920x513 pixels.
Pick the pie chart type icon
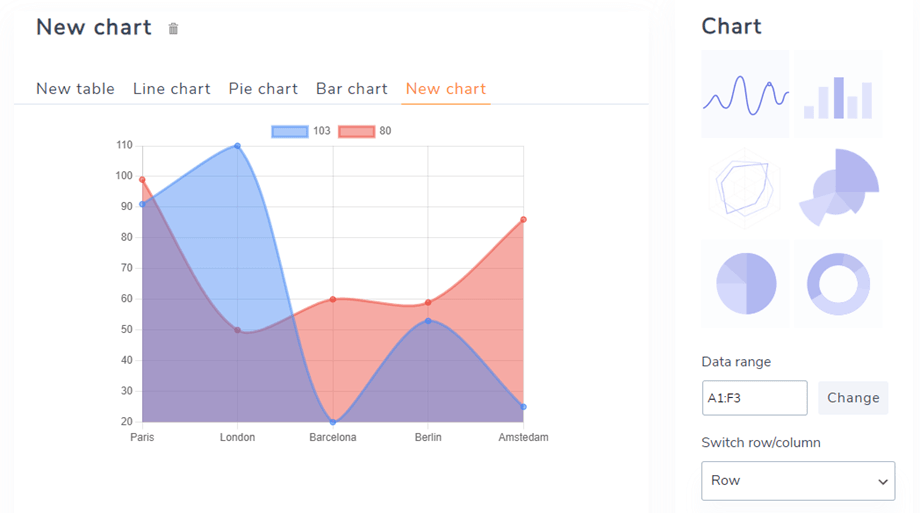(745, 283)
